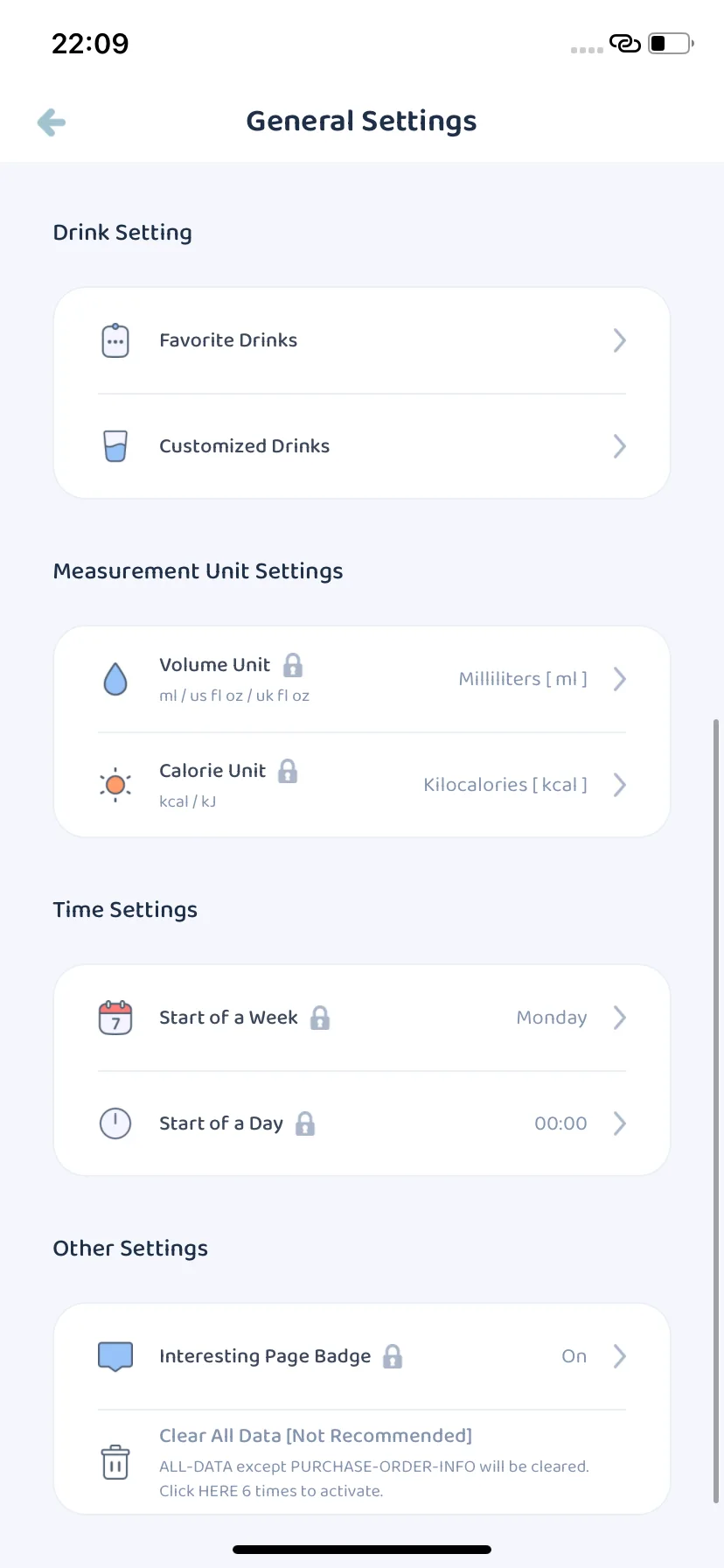This screenshot has width=724, height=1568.
Task: Change the Monday start of week value
Action: tap(552, 1018)
